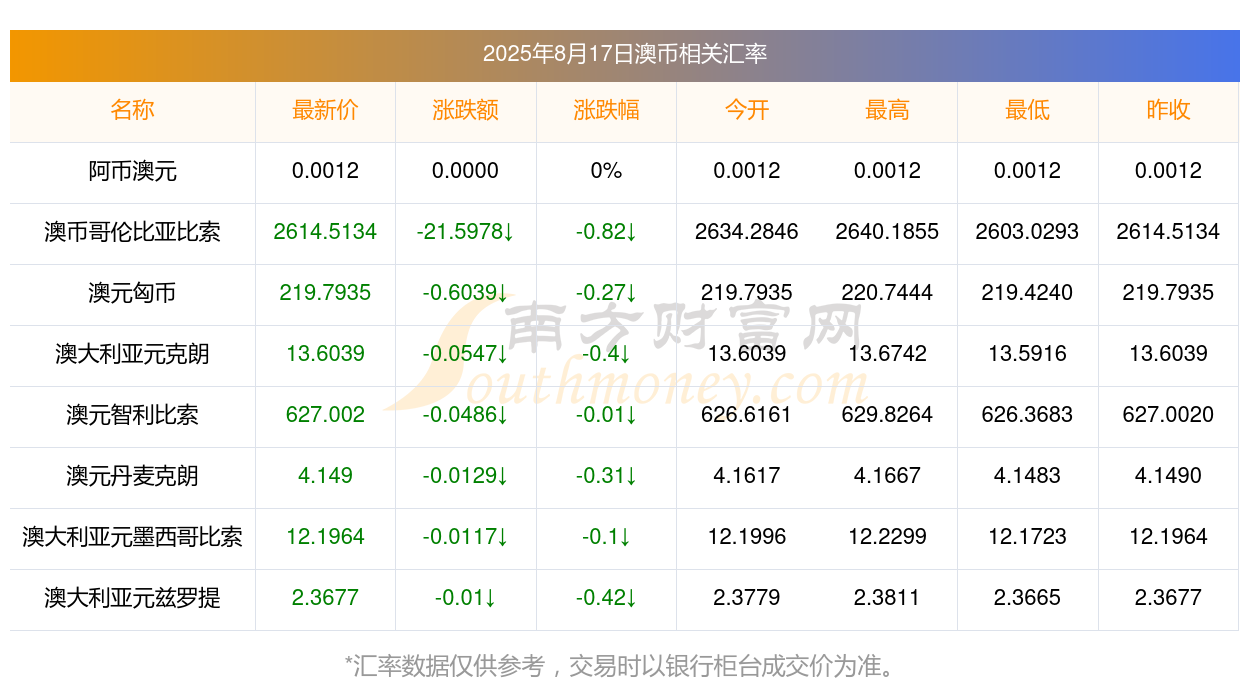This screenshot has height=698, width=1250.
Task: Click high price 629.8264
Action: click(887, 415)
